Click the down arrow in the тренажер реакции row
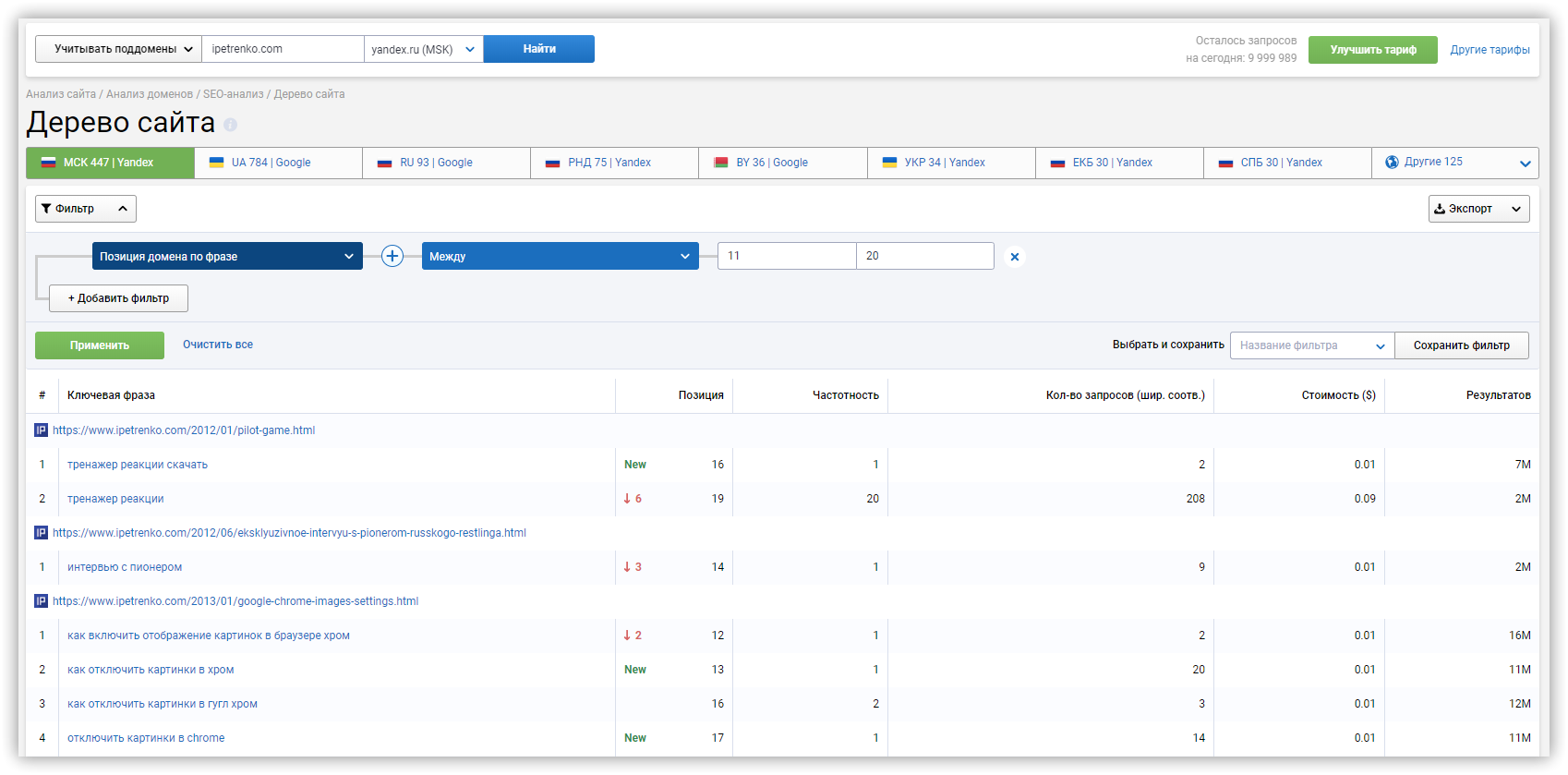Screen dimensions: 1568x775 coord(627,499)
